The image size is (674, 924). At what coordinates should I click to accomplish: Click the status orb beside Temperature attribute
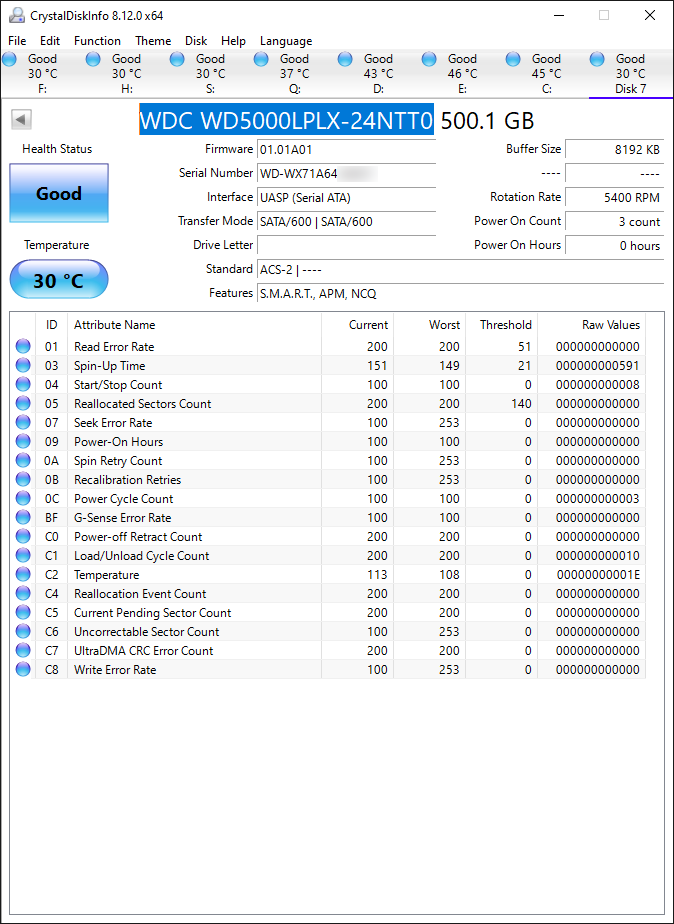click(23, 575)
